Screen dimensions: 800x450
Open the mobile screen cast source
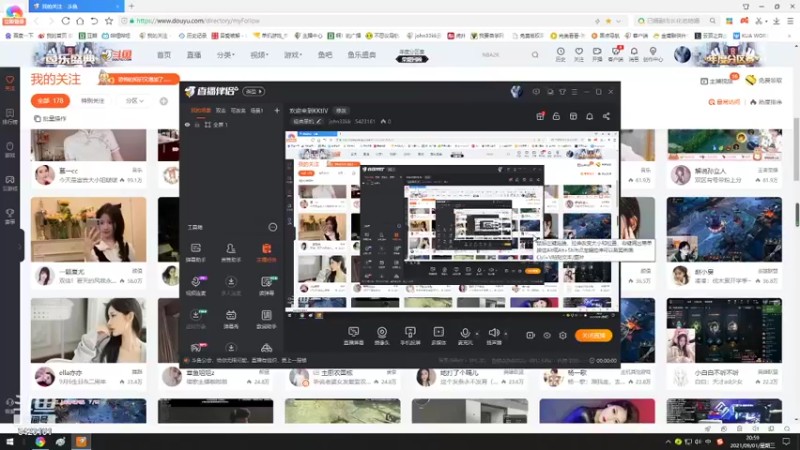410,336
